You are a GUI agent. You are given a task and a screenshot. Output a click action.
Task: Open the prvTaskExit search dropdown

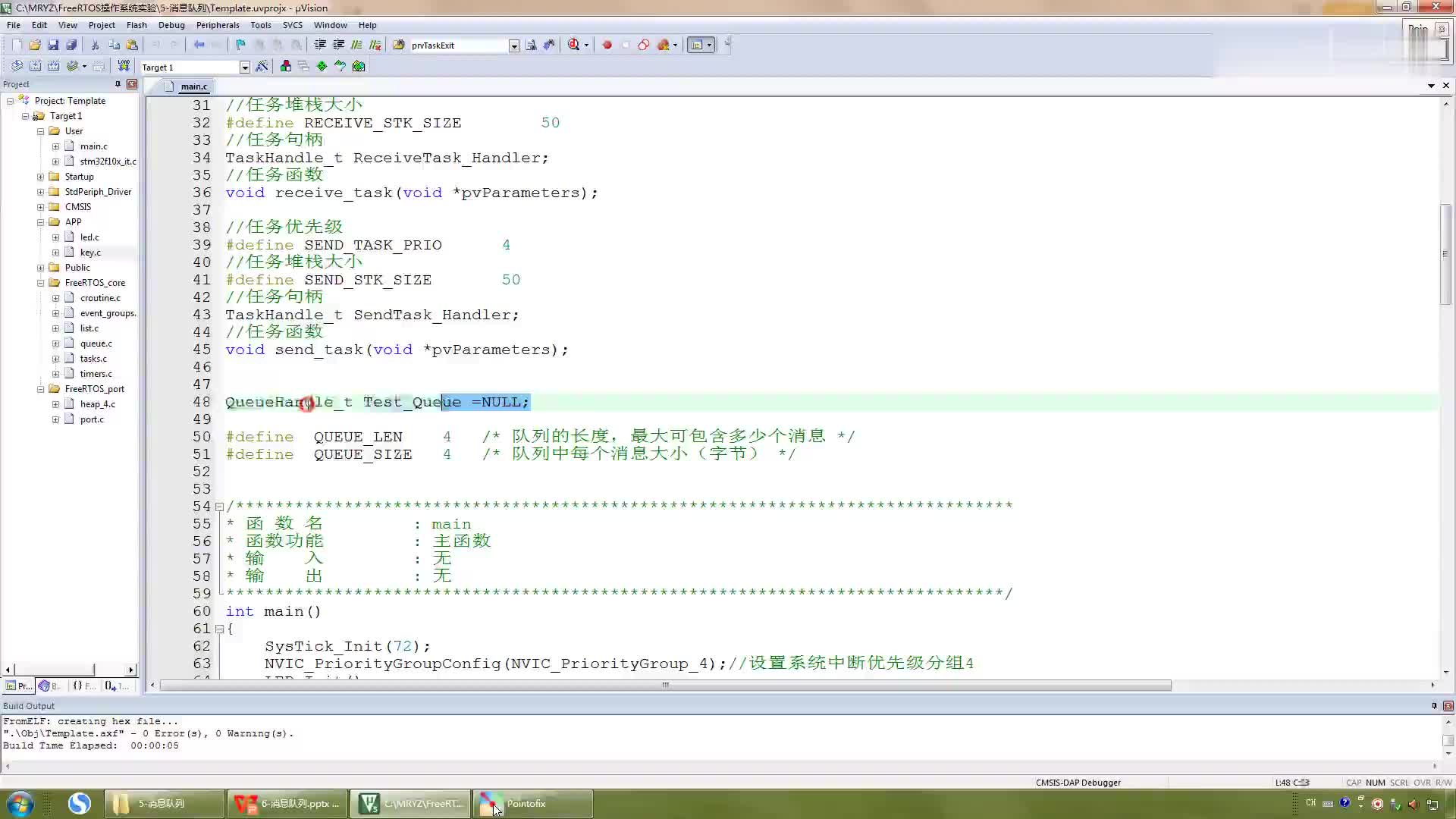click(513, 45)
